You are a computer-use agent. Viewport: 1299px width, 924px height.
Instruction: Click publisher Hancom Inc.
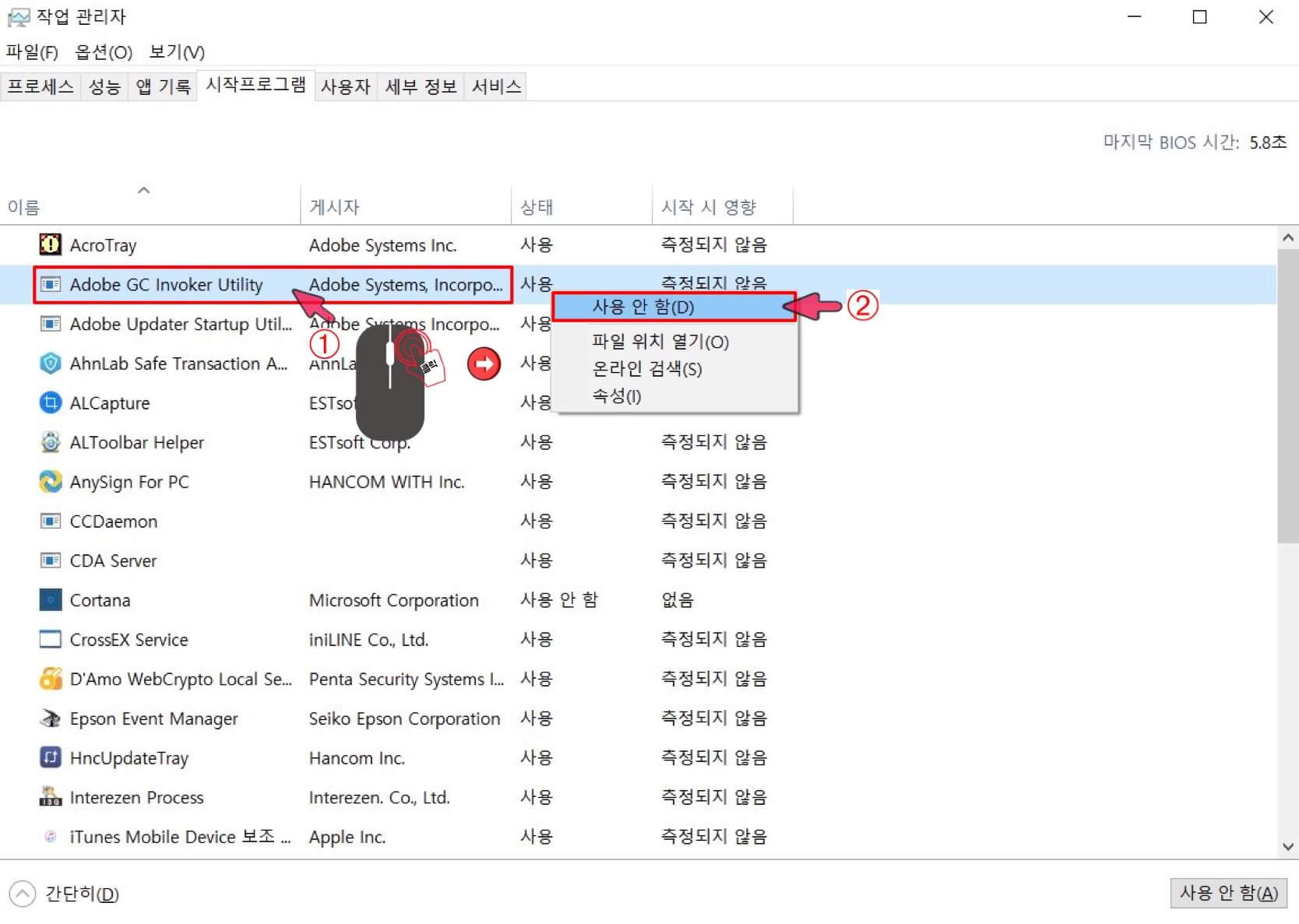coord(356,758)
